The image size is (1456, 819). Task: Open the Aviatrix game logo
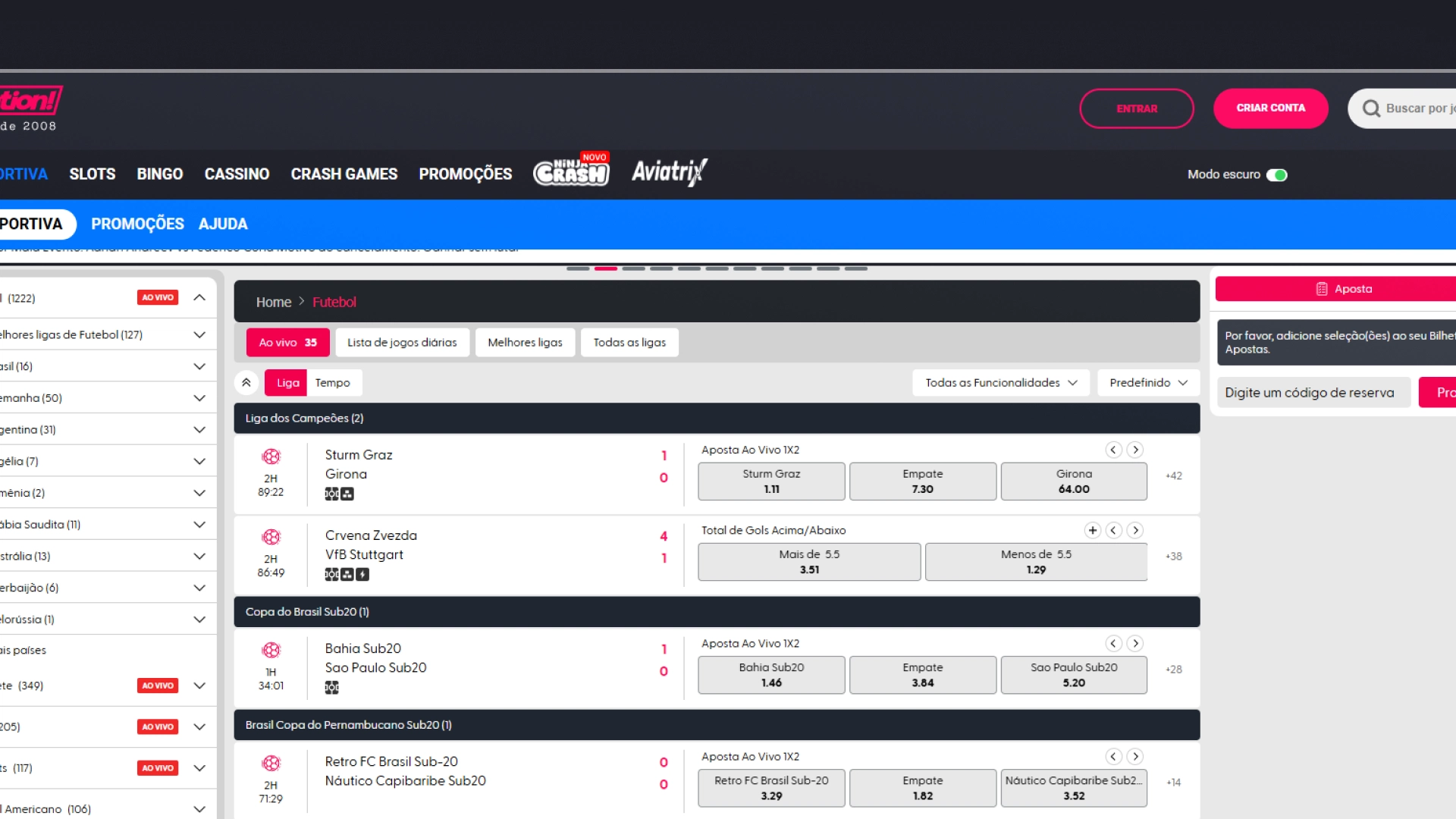click(x=669, y=172)
